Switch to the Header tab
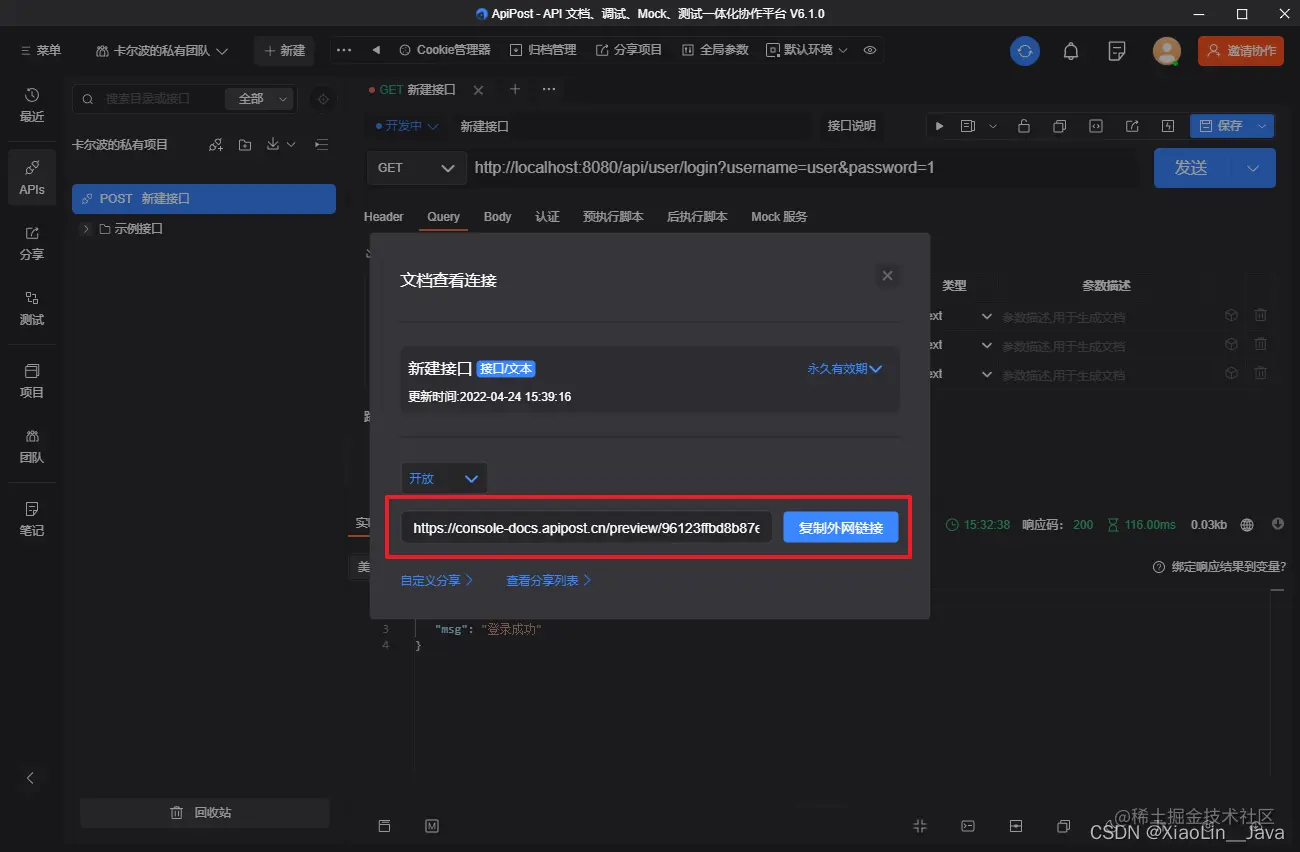Image resolution: width=1300 pixels, height=852 pixels. click(384, 217)
